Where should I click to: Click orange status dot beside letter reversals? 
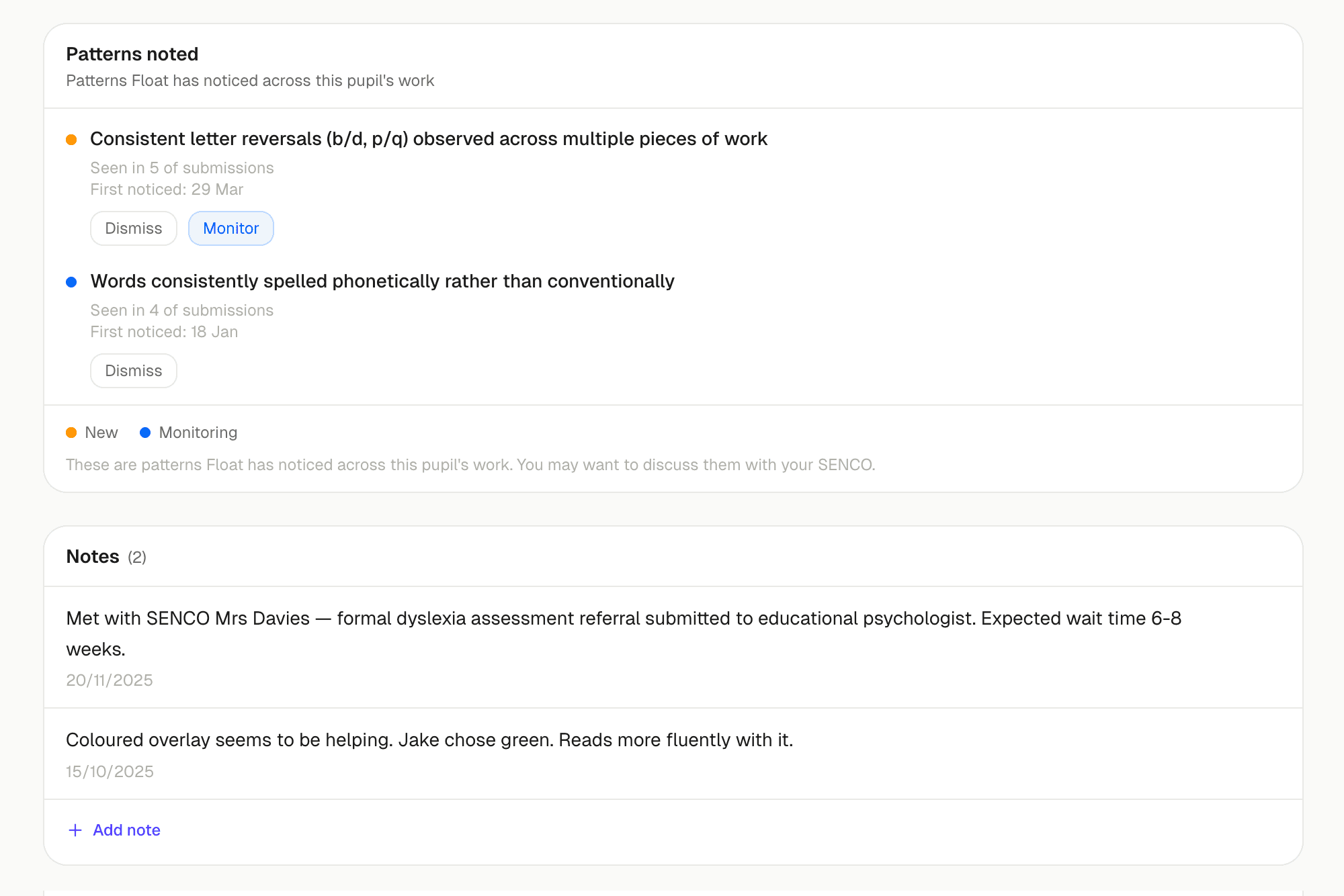click(71, 140)
